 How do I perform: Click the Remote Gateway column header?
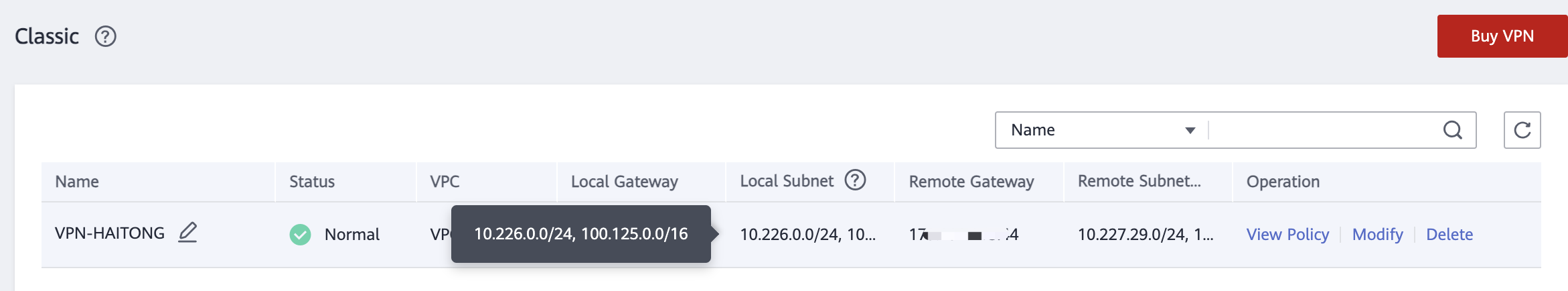[x=971, y=181]
